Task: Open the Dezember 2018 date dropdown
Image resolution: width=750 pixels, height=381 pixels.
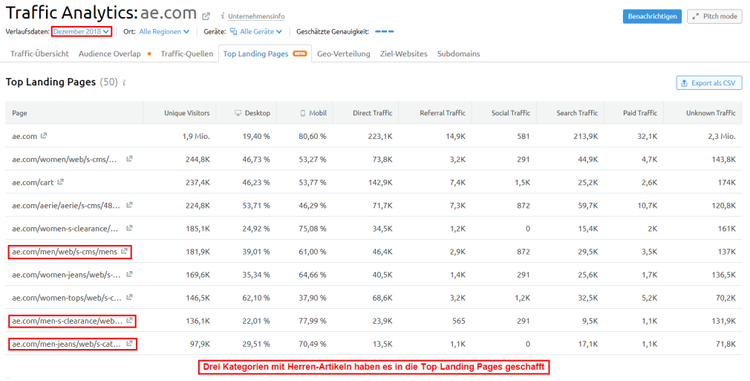Action: (x=81, y=32)
